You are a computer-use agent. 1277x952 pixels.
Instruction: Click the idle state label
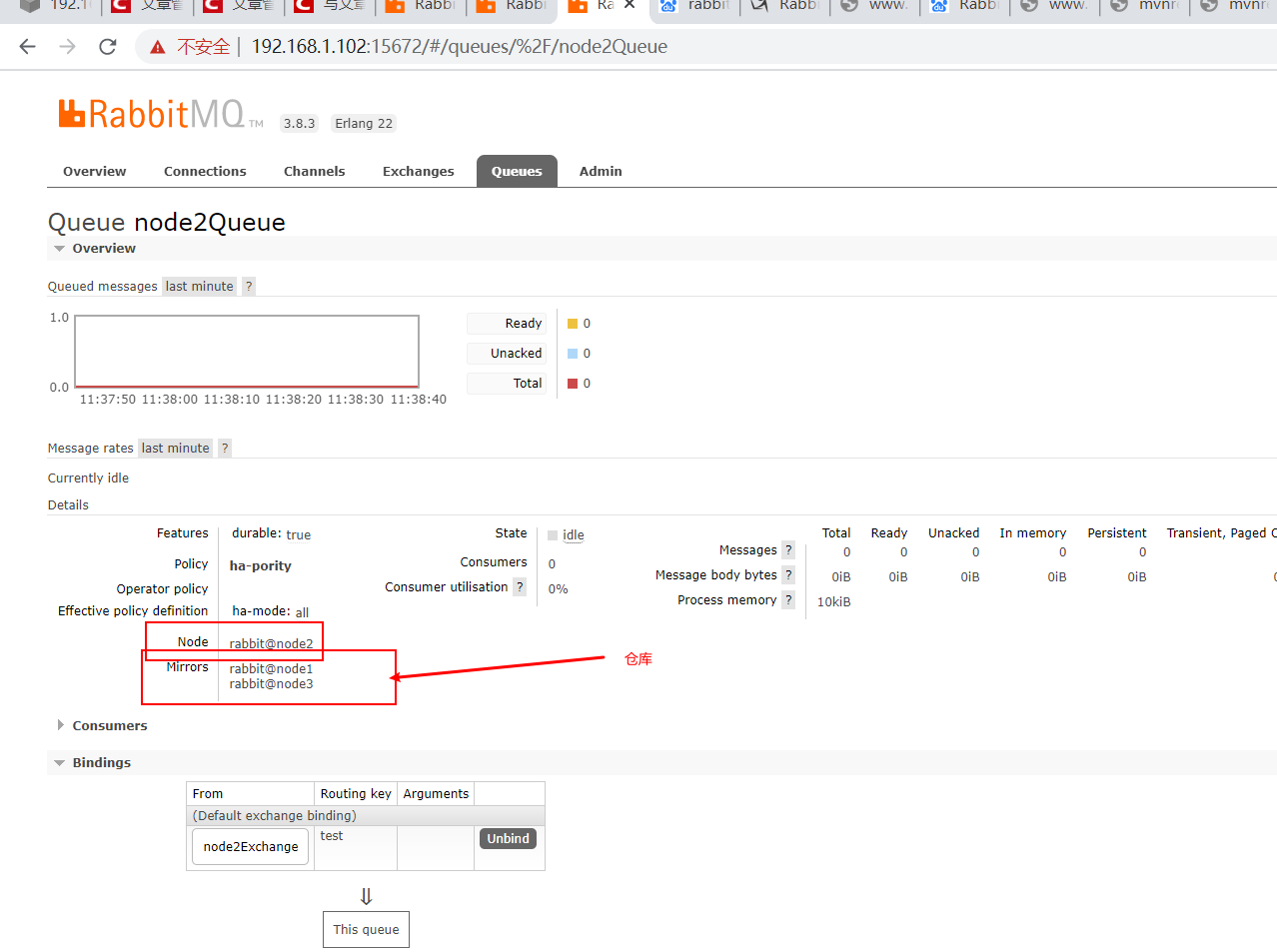click(574, 534)
